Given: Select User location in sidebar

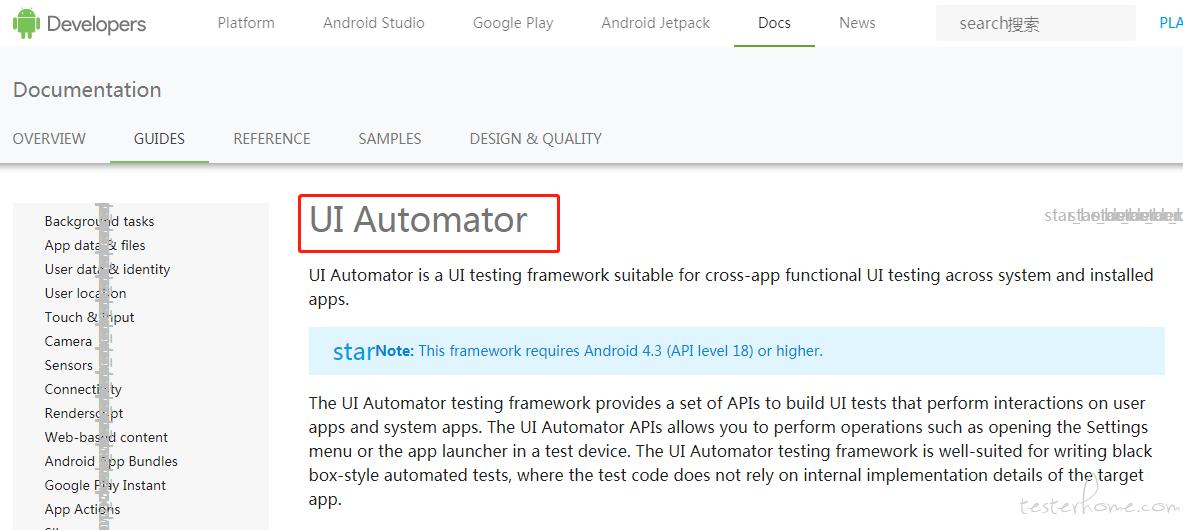Looking at the screenshot, I should [x=85, y=294].
